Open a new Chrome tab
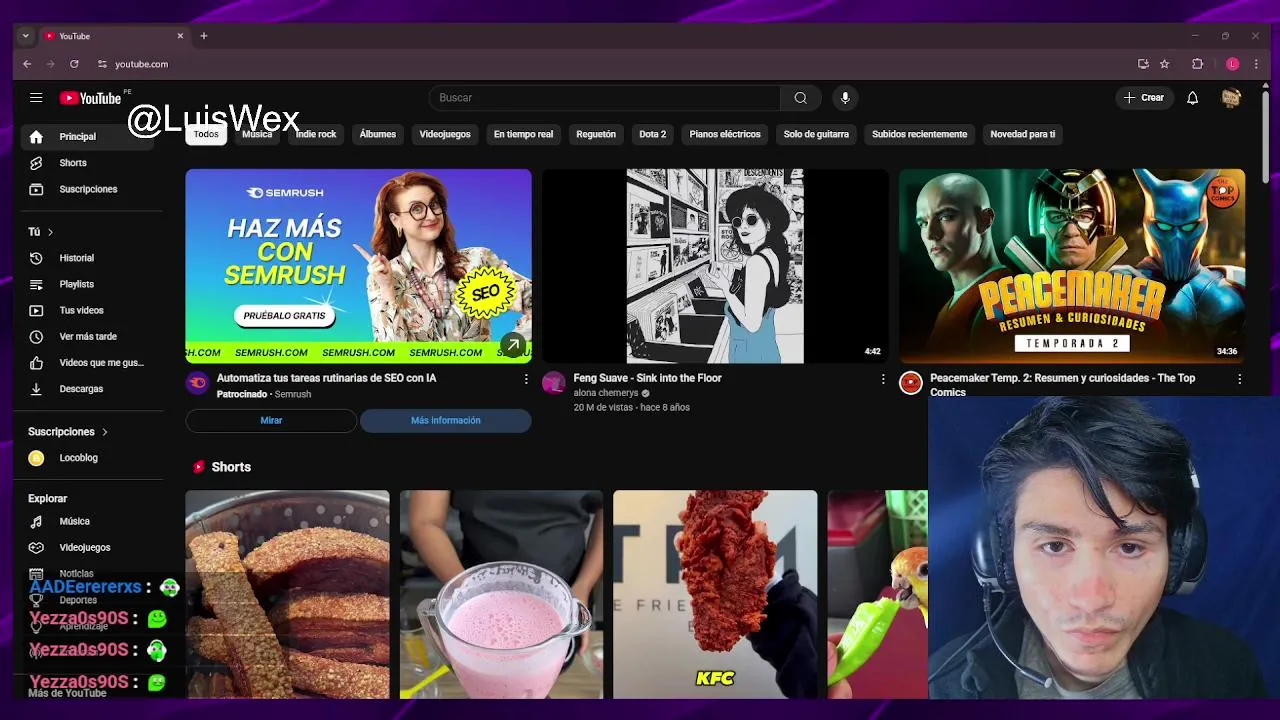The width and height of the screenshot is (1280, 720). [204, 36]
